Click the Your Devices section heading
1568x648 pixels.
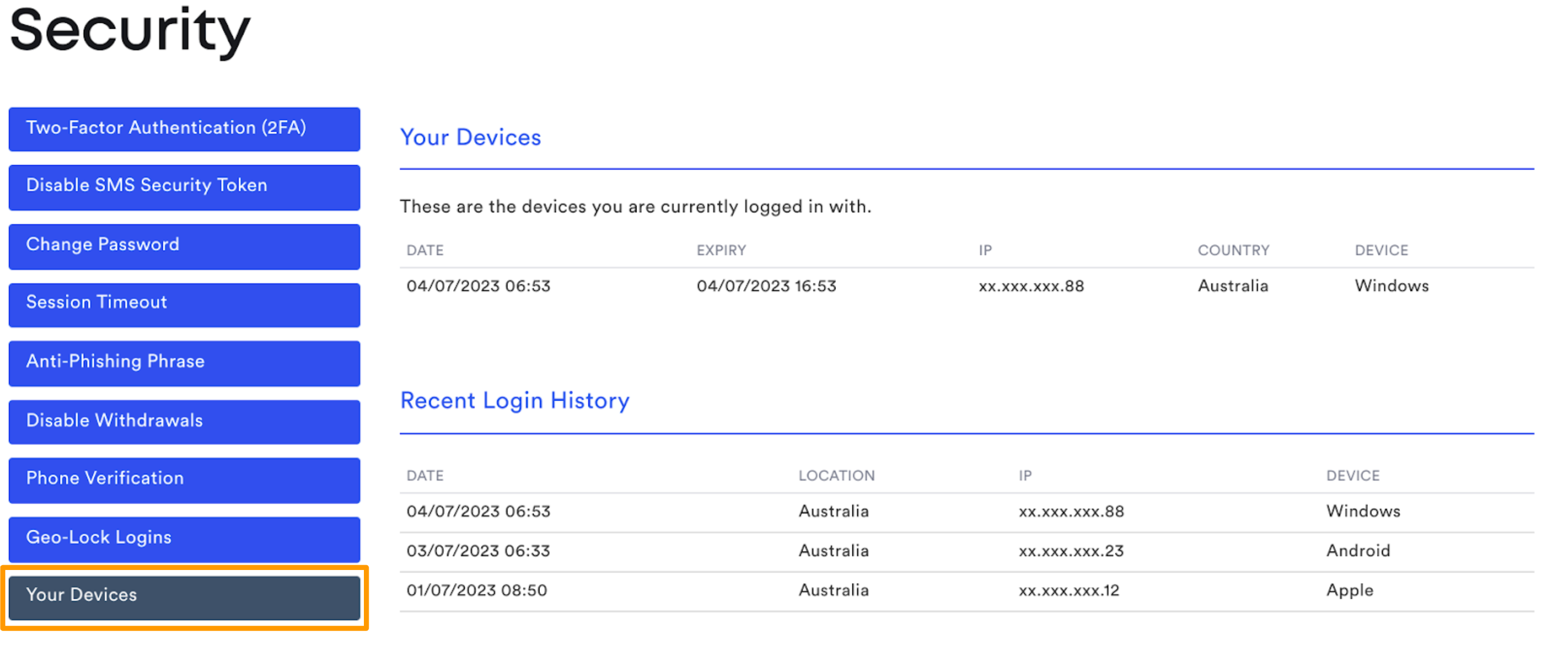pos(470,137)
